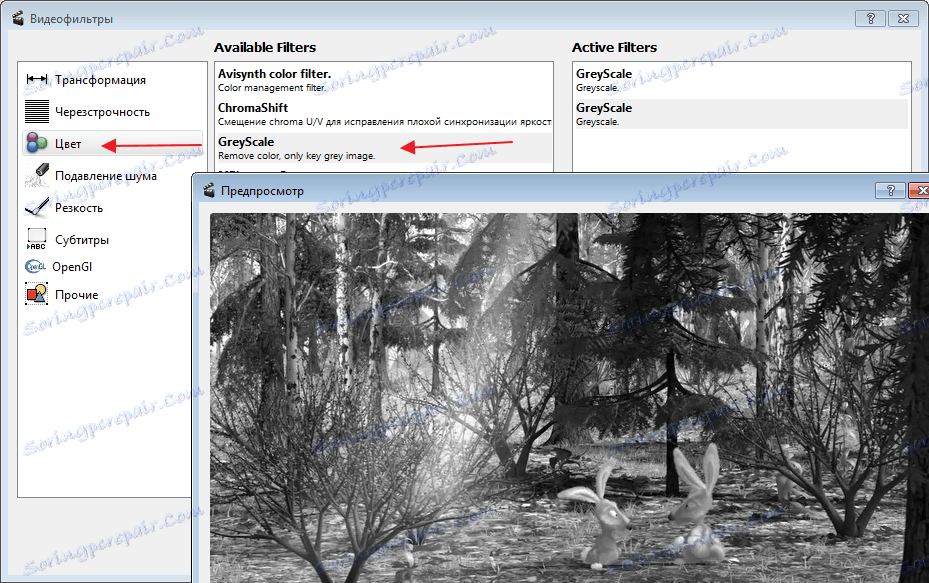Click the Active Filters heading
This screenshot has width=929, height=583.
point(614,47)
